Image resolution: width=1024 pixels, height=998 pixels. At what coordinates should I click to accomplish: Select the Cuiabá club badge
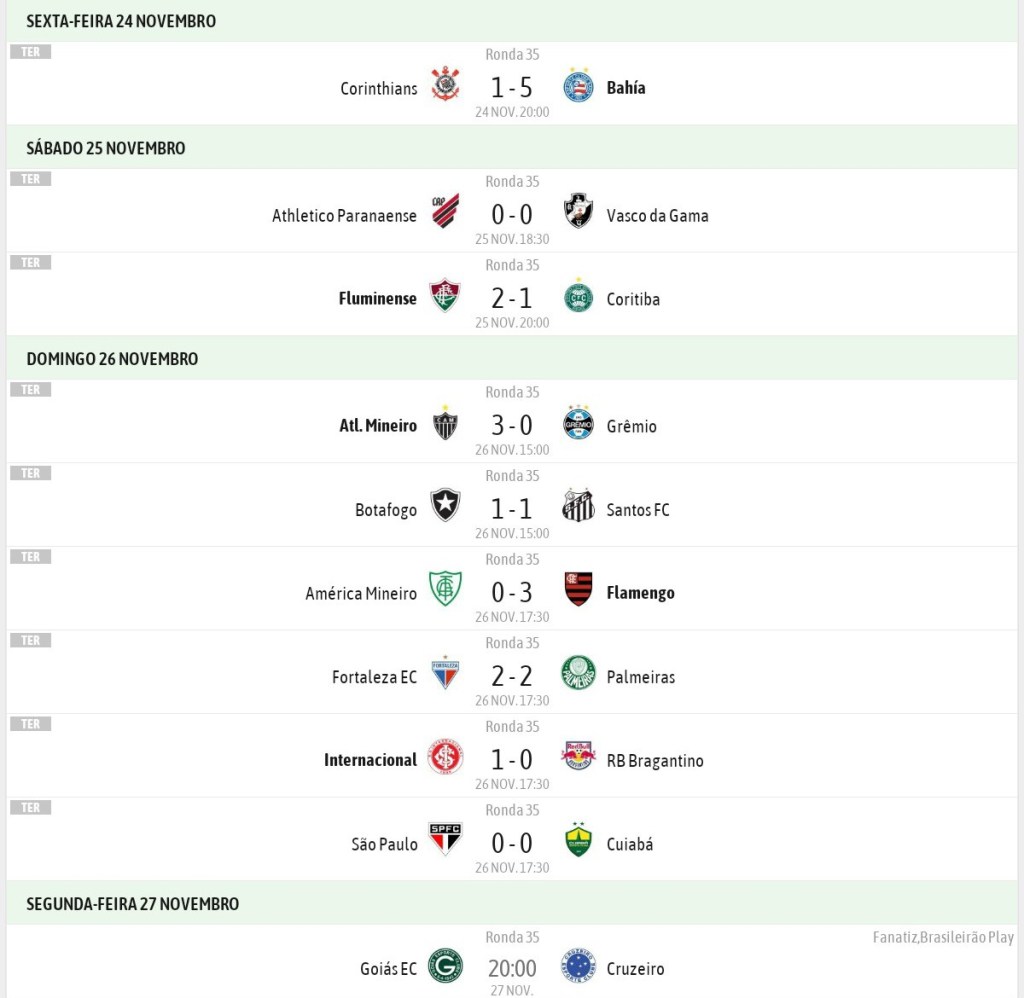(x=578, y=840)
